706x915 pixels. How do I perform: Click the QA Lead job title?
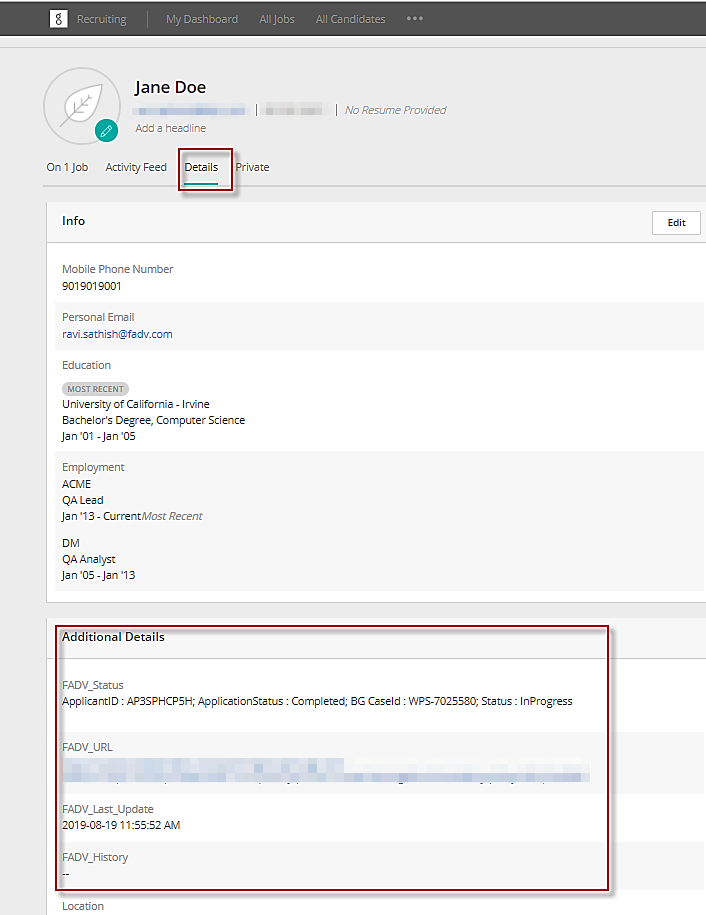pyautogui.click(x=82, y=500)
